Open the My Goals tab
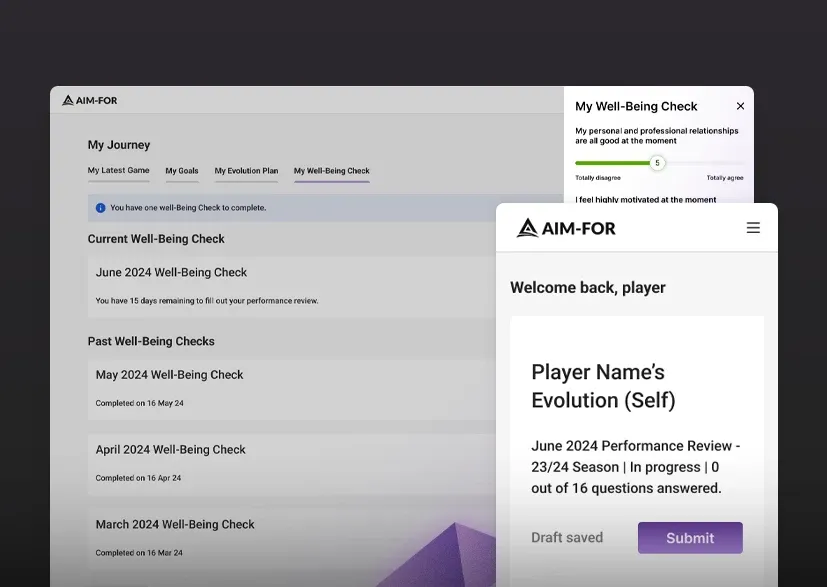Screen dimensions: 827x587 pyautogui.click(x=181, y=170)
